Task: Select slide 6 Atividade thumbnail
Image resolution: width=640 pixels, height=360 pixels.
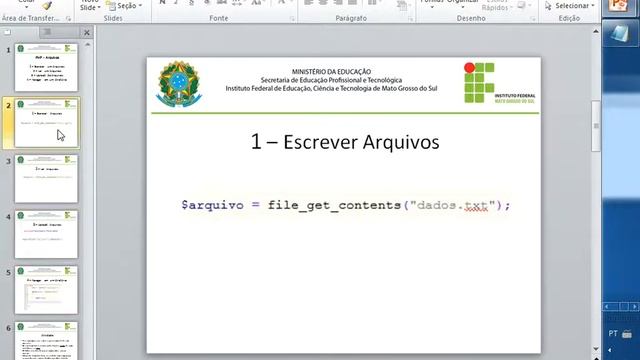Action: click(x=46, y=341)
